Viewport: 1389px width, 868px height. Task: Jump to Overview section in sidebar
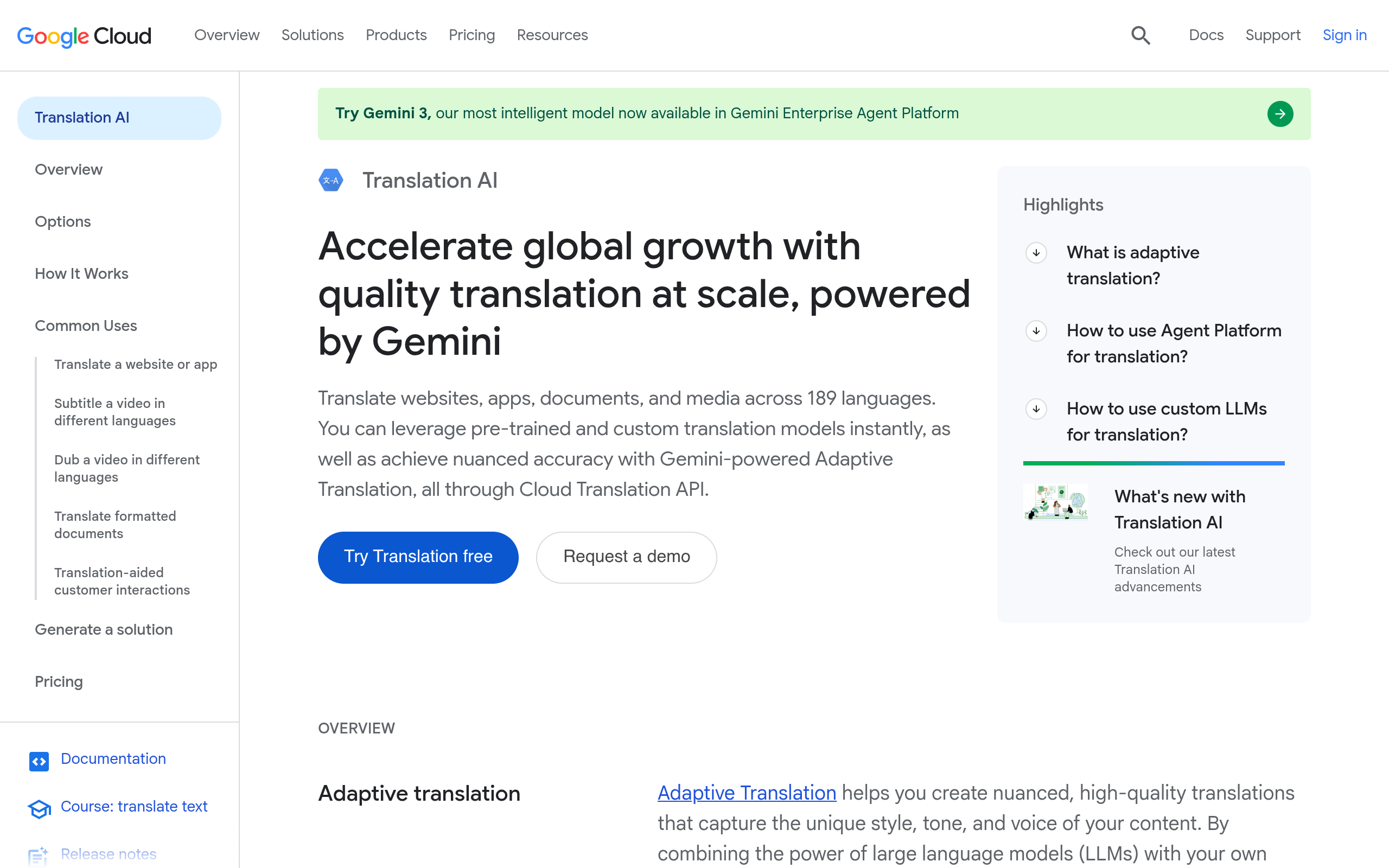tap(68, 170)
